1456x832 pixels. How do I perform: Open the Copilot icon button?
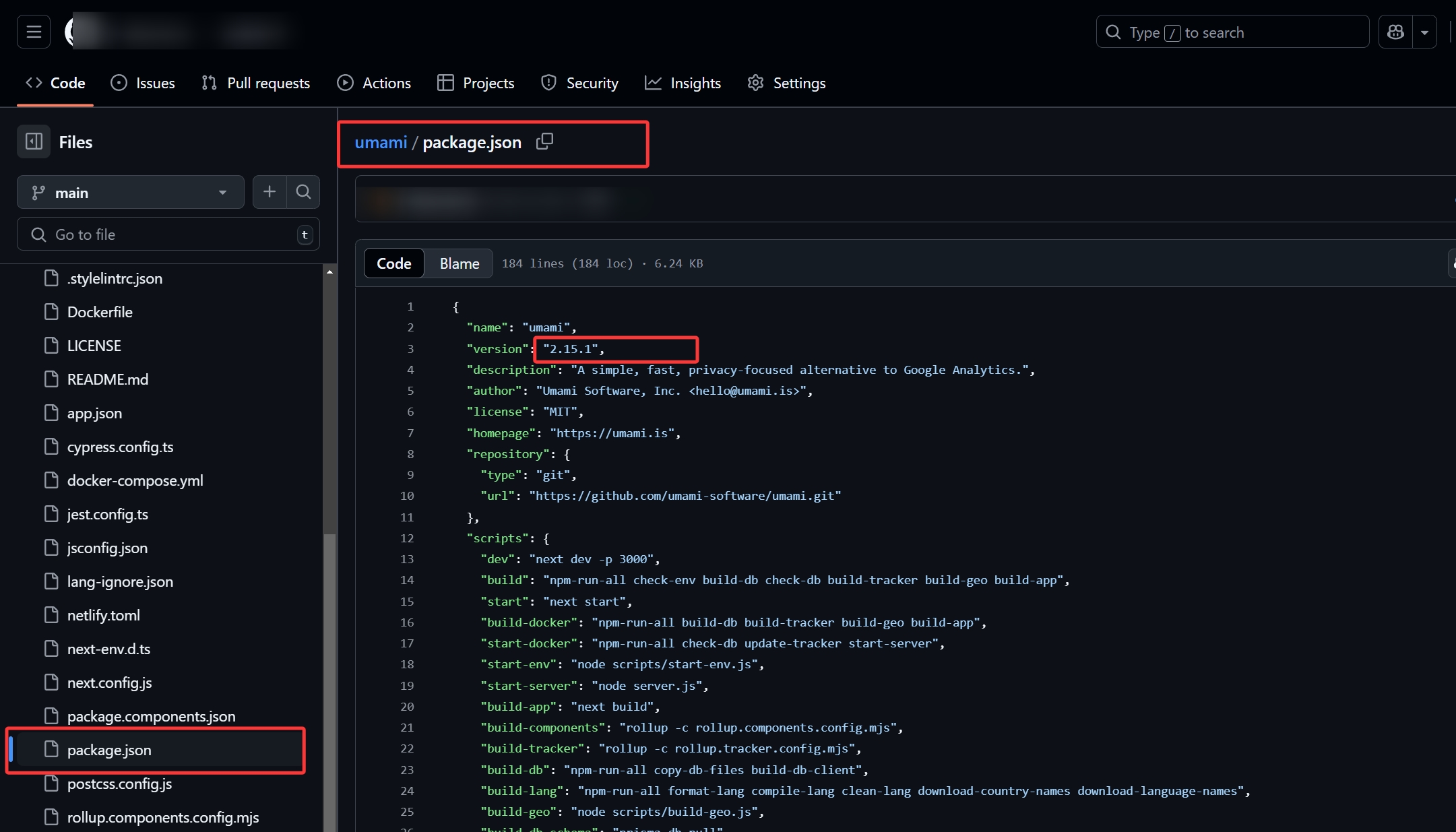pos(1395,32)
